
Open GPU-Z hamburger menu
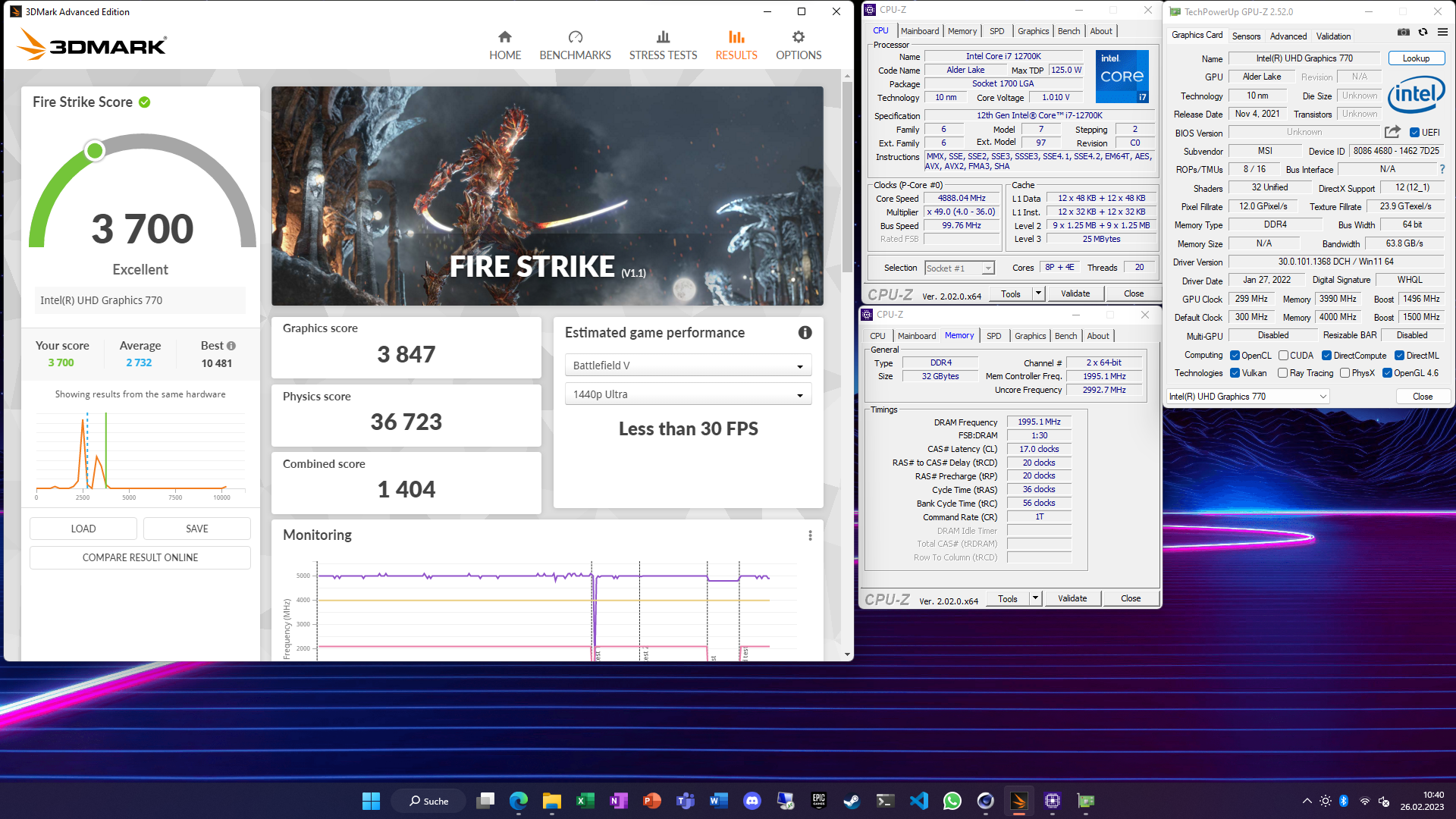coord(1442,33)
